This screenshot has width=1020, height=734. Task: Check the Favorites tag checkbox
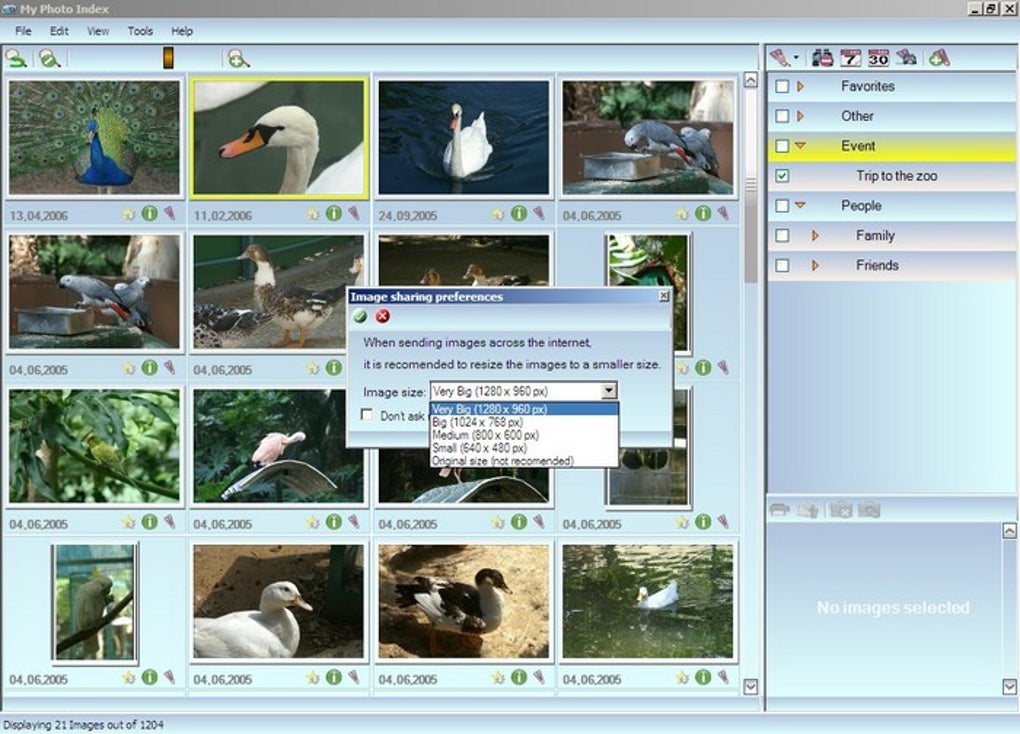click(x=785, y=87)
